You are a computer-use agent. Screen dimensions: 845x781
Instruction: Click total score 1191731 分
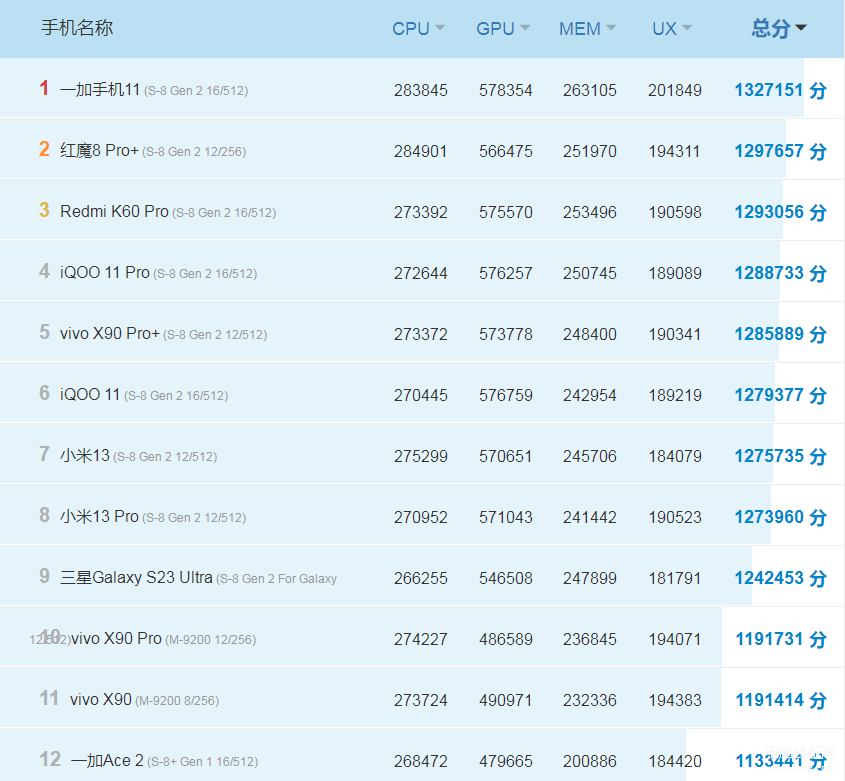[x=781, y=638]
